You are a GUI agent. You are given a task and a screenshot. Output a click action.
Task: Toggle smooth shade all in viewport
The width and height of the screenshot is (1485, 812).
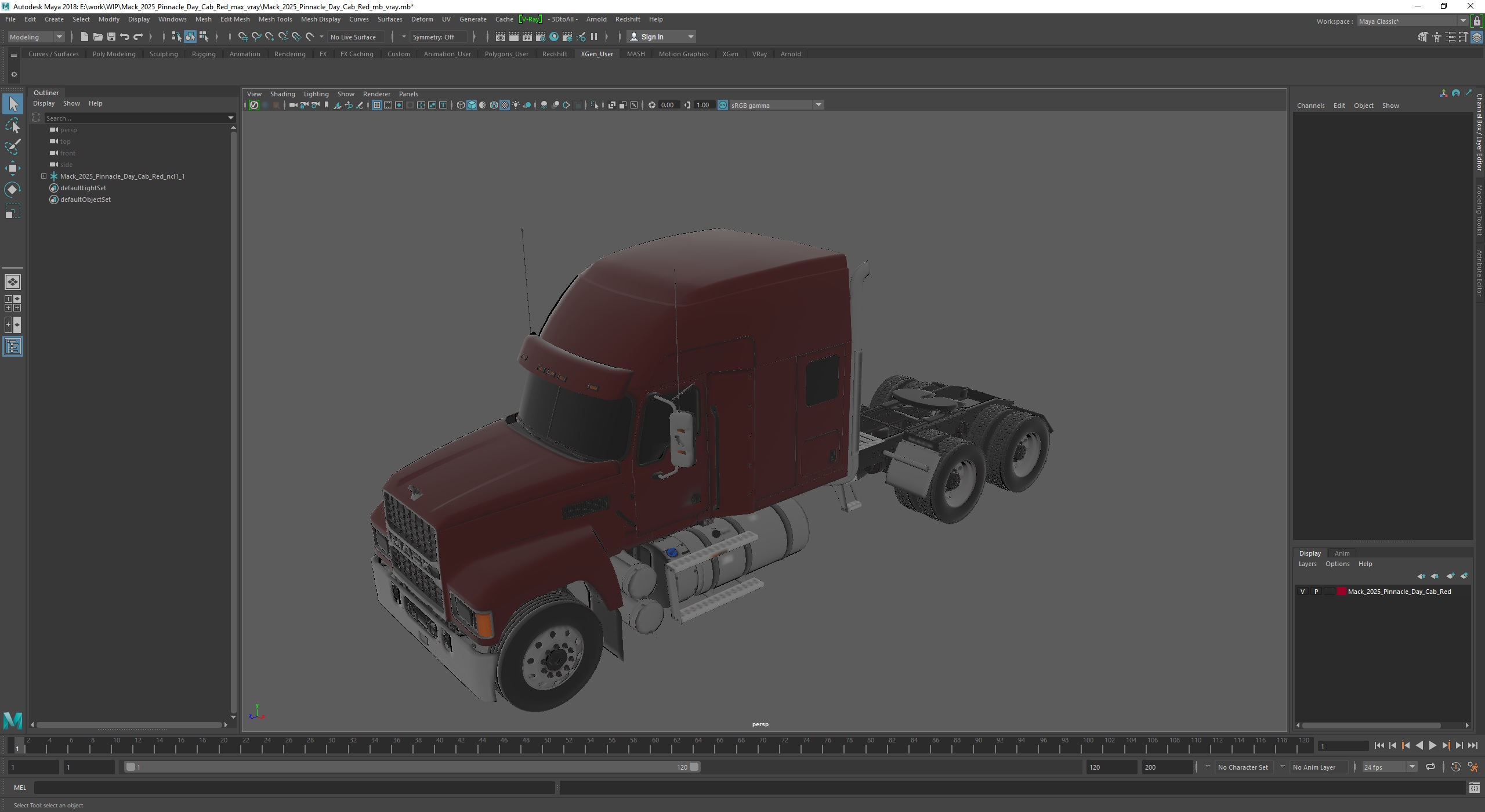tap(472, 105)
